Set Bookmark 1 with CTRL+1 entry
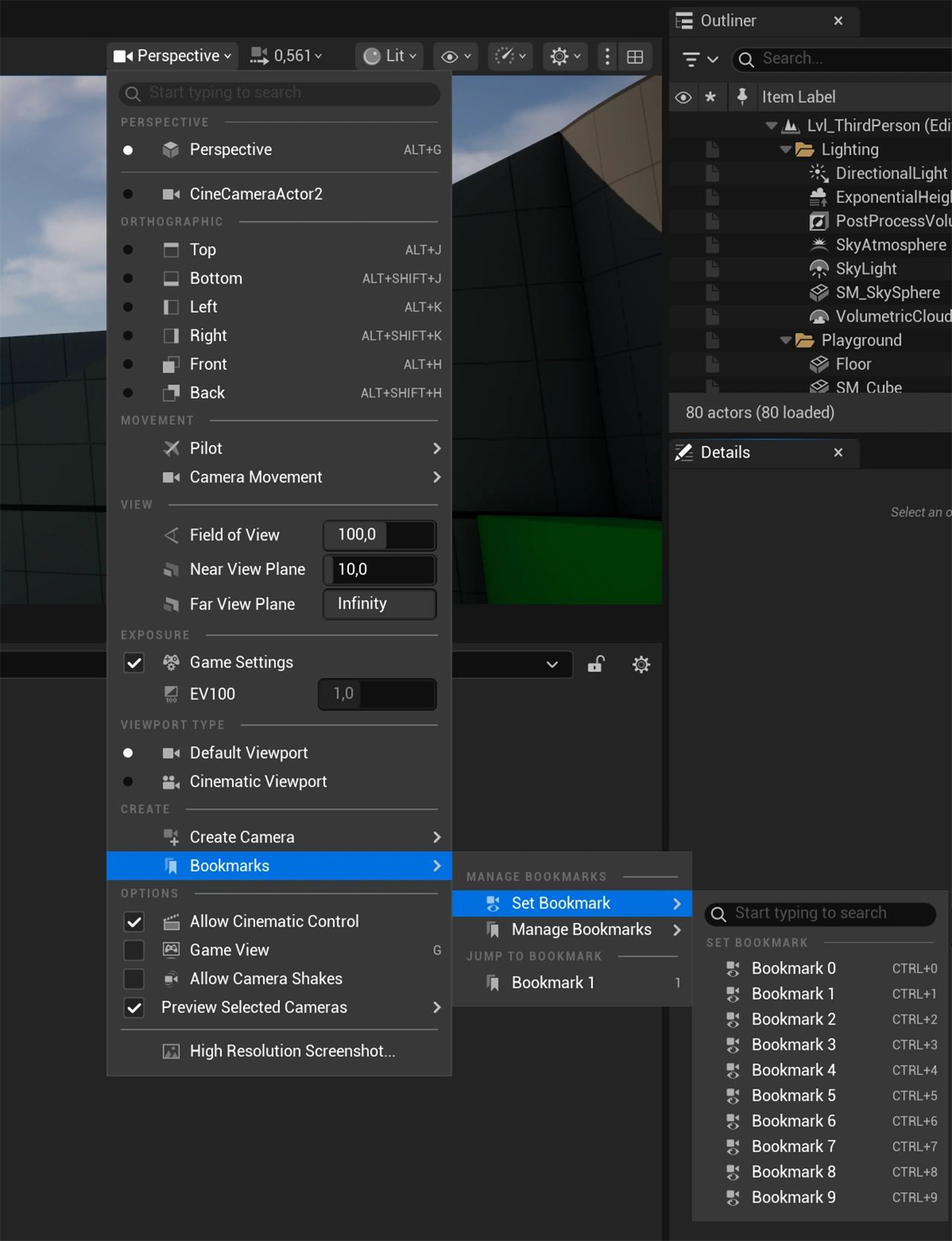This screenshot has height=1241, width=952. tap(820, 994)
